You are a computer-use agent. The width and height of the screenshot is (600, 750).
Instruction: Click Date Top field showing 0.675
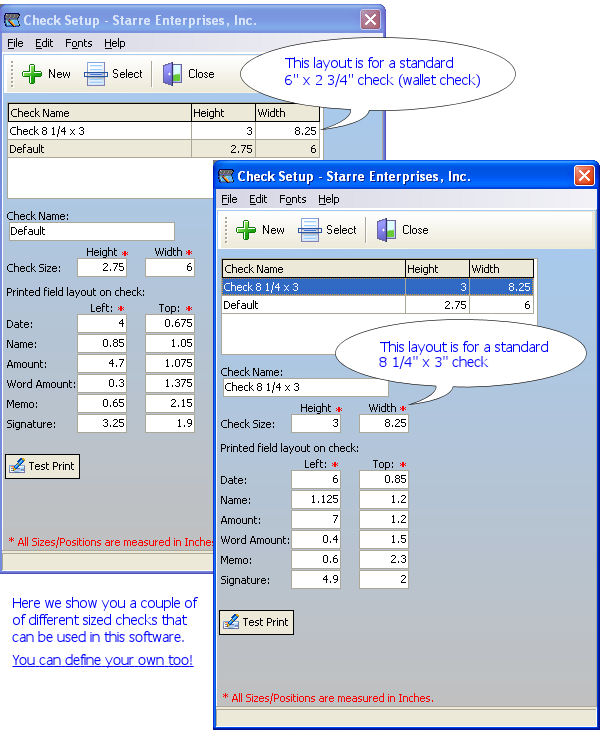pos(170,323)
